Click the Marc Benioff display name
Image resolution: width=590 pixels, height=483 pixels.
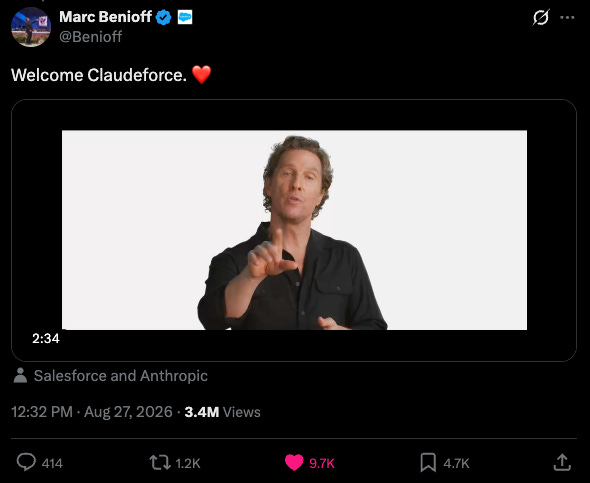click(105, 17)
